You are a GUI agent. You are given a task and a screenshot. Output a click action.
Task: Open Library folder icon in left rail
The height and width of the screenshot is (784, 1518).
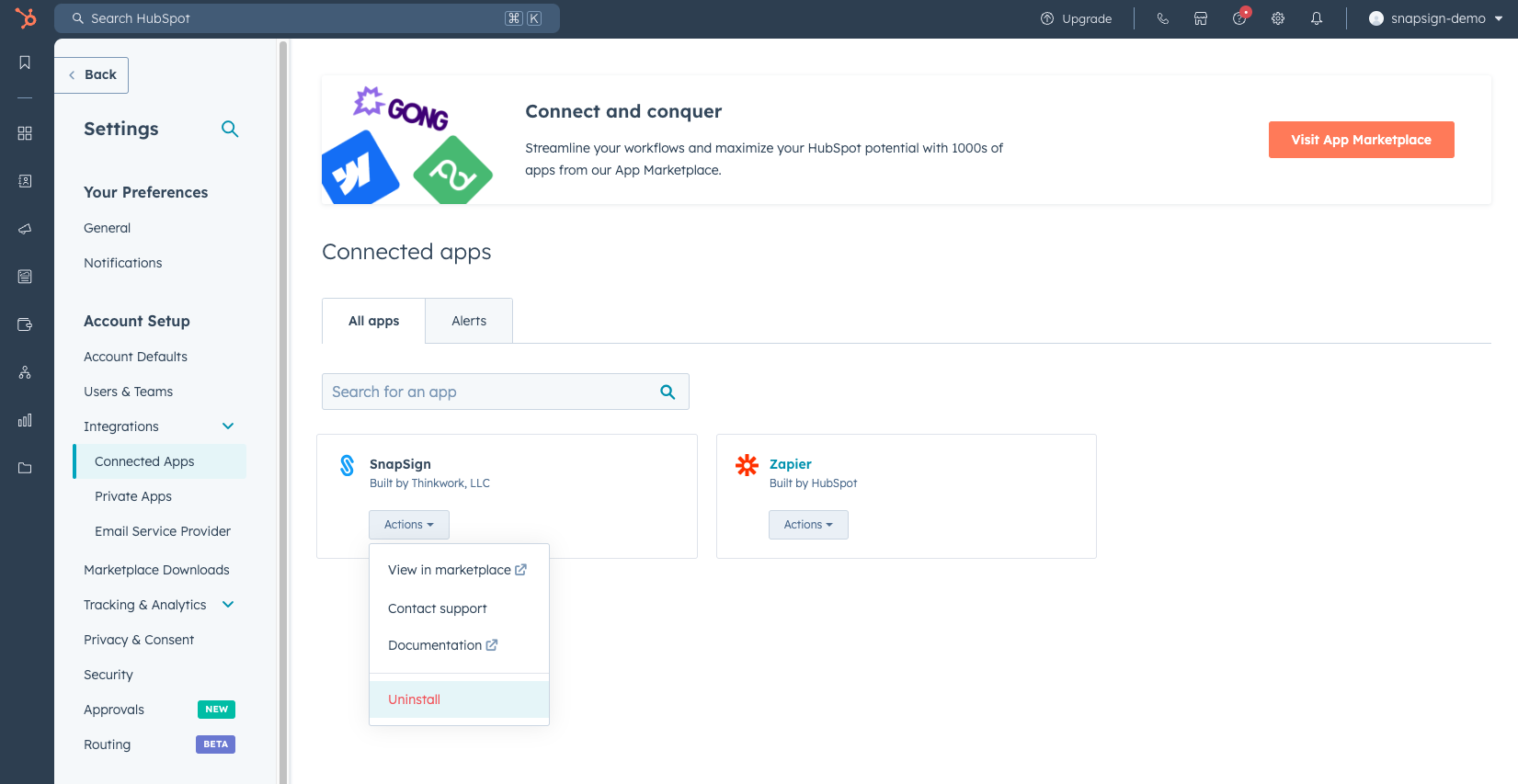[25, 468]
